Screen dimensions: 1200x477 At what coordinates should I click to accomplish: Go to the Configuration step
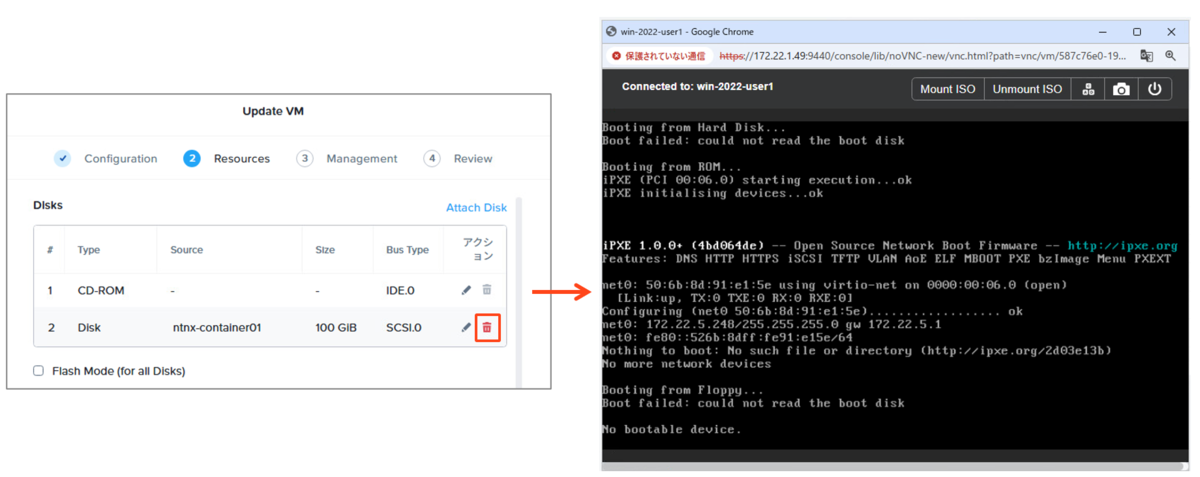106,158
